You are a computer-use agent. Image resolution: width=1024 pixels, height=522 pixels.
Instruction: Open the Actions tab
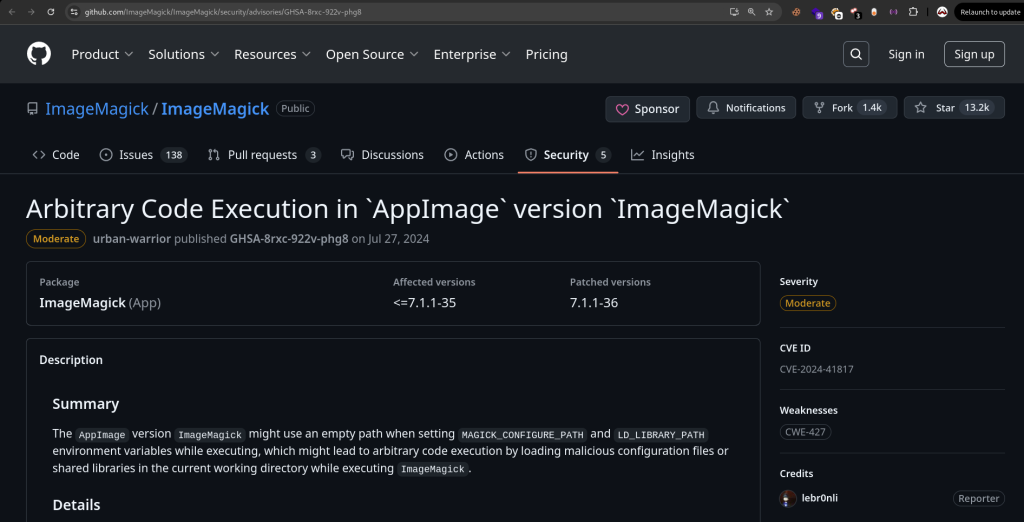pyautogui.click(x=474, y=155)
